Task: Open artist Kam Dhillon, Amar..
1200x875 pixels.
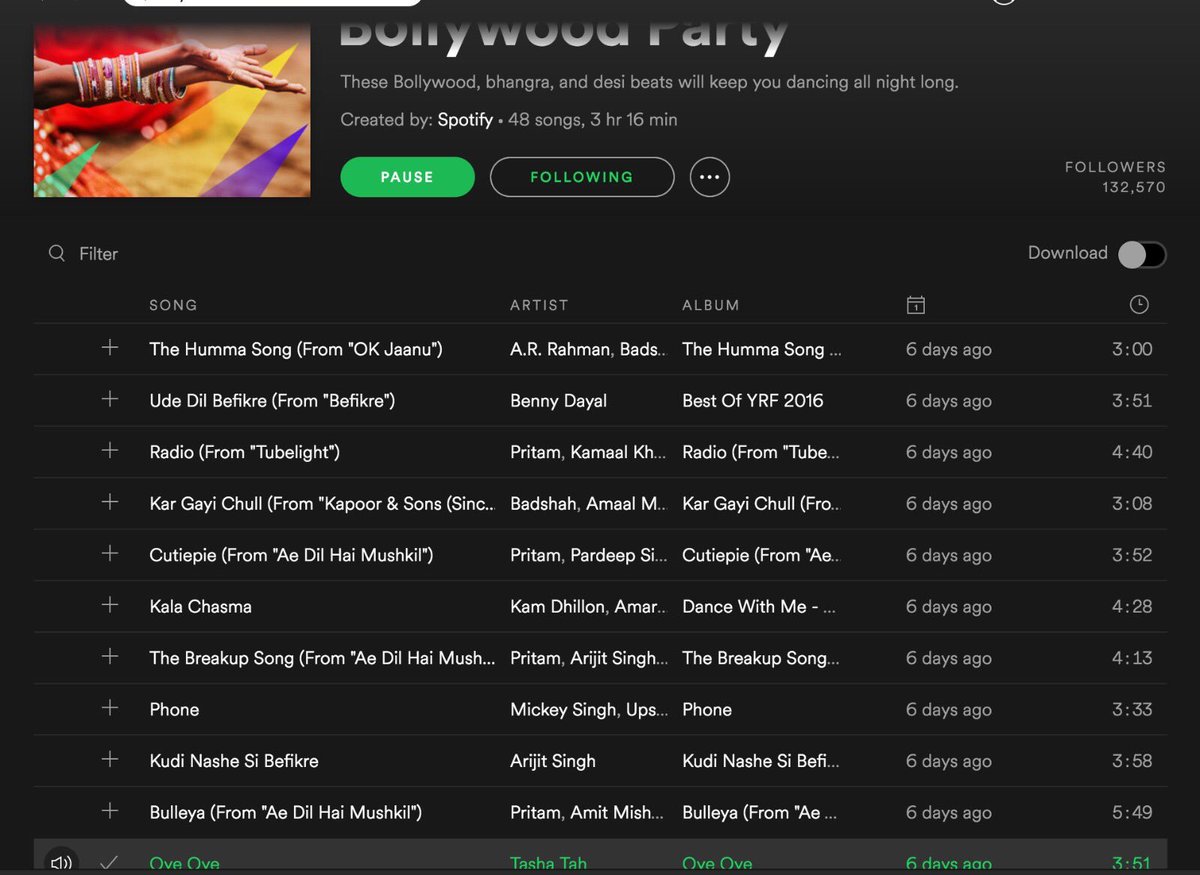Action: [588, 607]
